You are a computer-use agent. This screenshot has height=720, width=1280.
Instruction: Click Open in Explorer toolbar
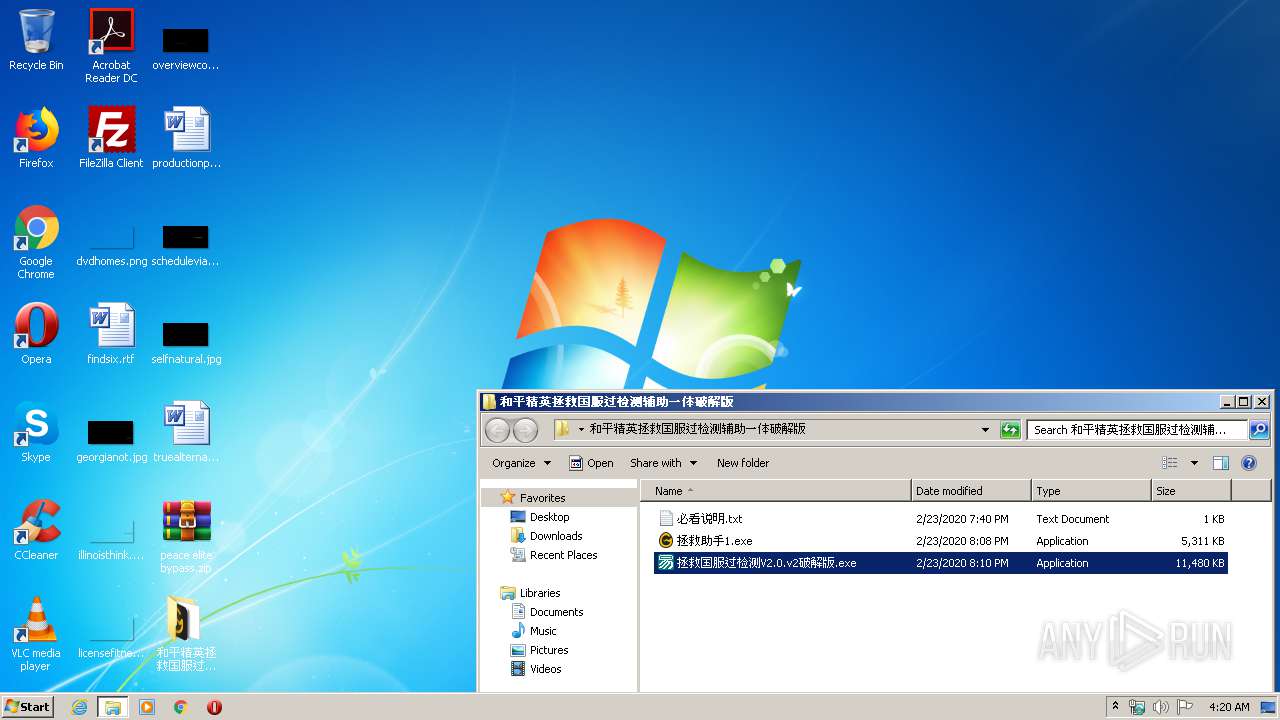click(x=591, y=463)
